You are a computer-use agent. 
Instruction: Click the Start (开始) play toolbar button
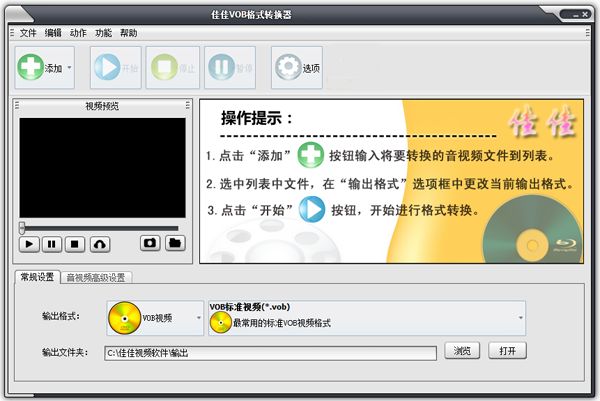116,68
